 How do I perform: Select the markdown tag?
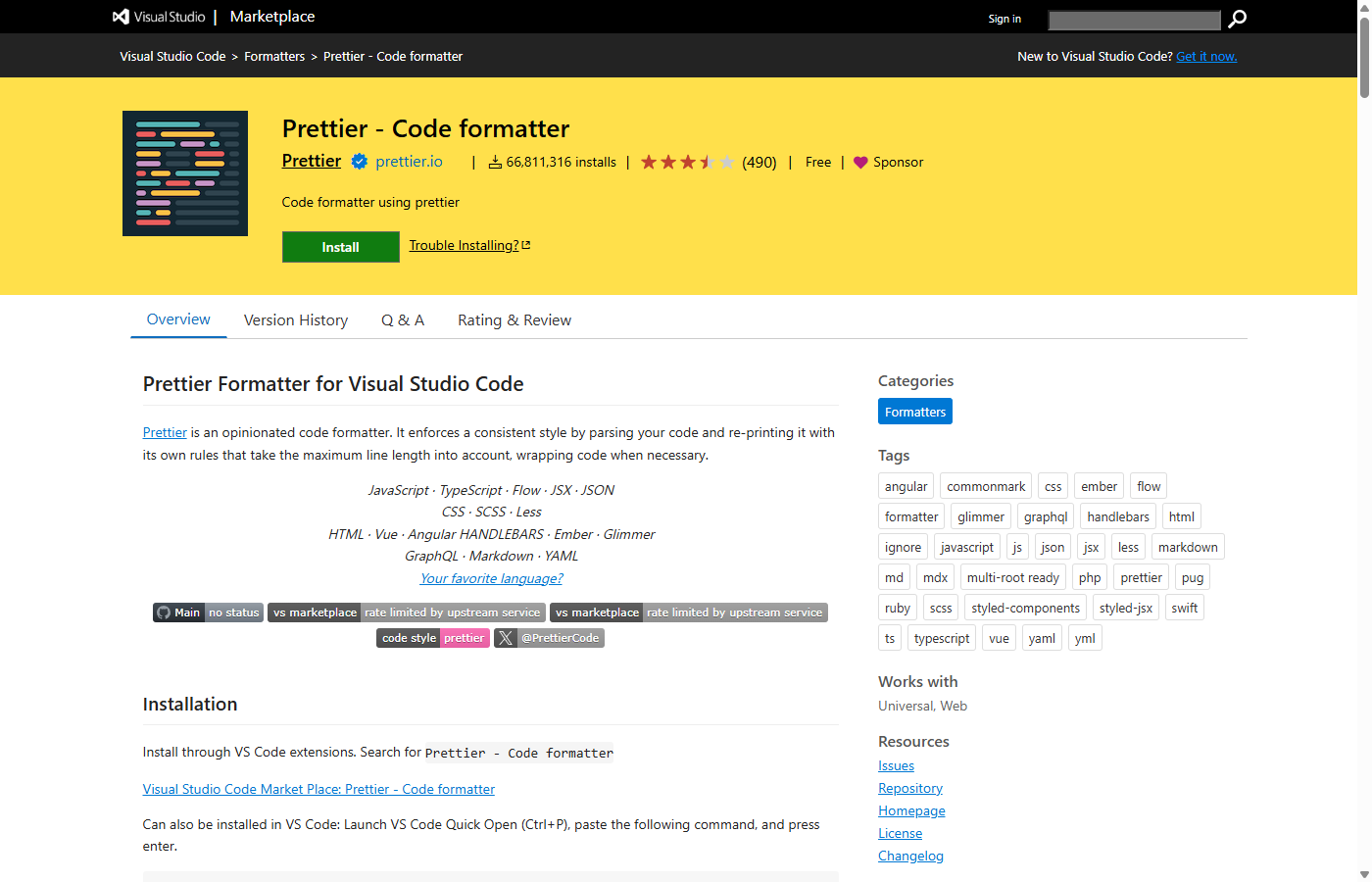tap(1188, 547)
